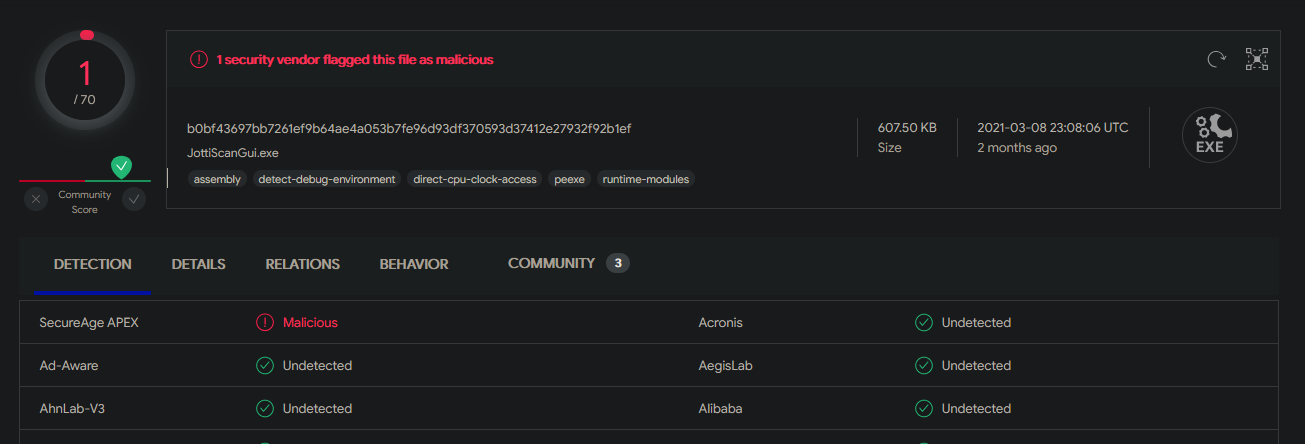Click the EXE file type icon

click(x=1210, y=136)
